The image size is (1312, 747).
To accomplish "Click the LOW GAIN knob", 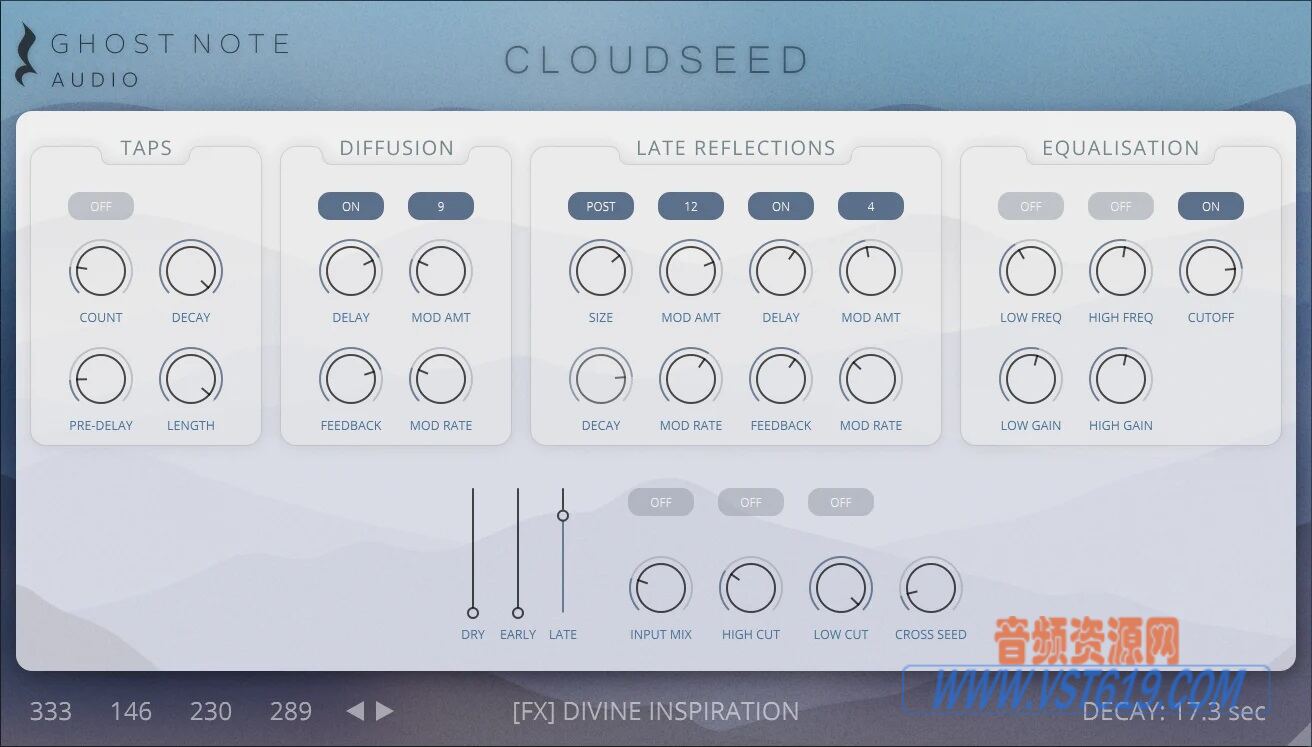I will (1031, 379).
